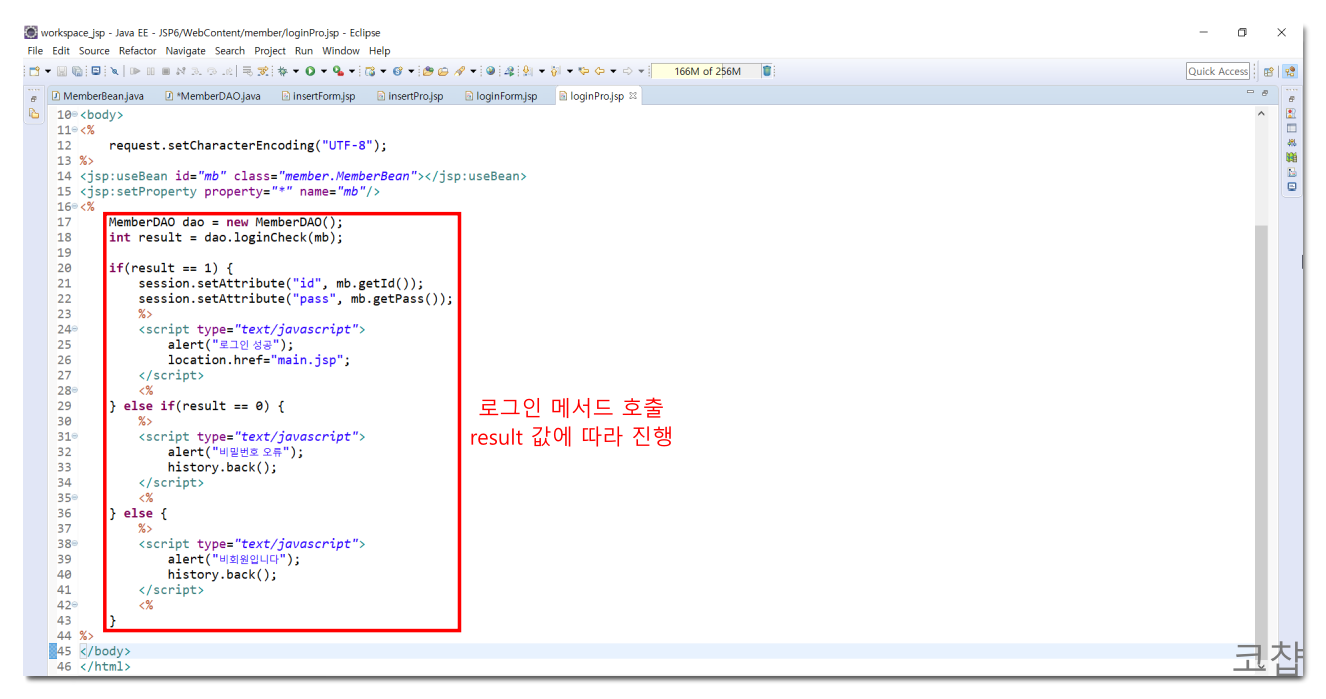Click the heap status 166M of 256M bar
The height and width of the screenshot is (699, 1326).
pos(705,71)
